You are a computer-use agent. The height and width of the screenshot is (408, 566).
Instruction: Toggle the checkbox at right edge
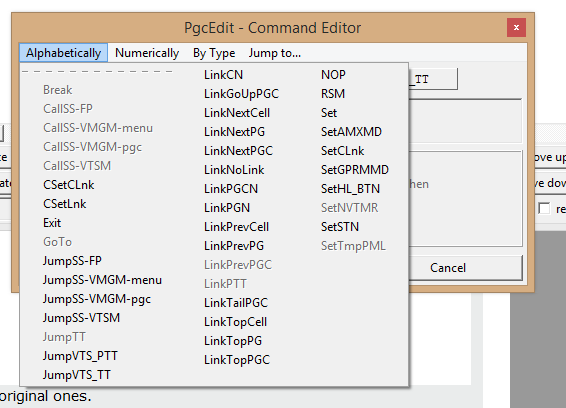click(544, 208)
